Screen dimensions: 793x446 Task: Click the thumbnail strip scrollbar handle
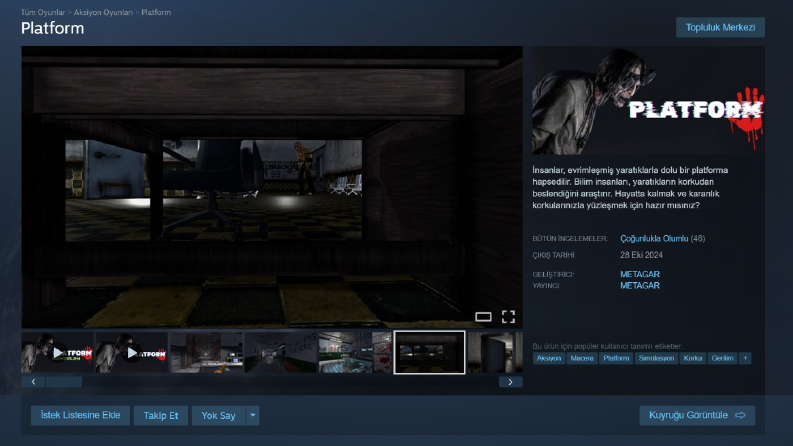tap(64, 382)
